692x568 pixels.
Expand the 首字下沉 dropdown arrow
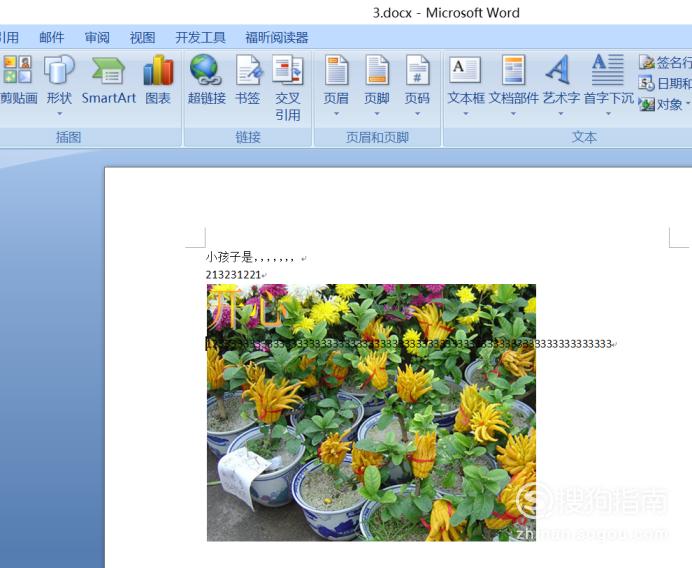(609, 114)
